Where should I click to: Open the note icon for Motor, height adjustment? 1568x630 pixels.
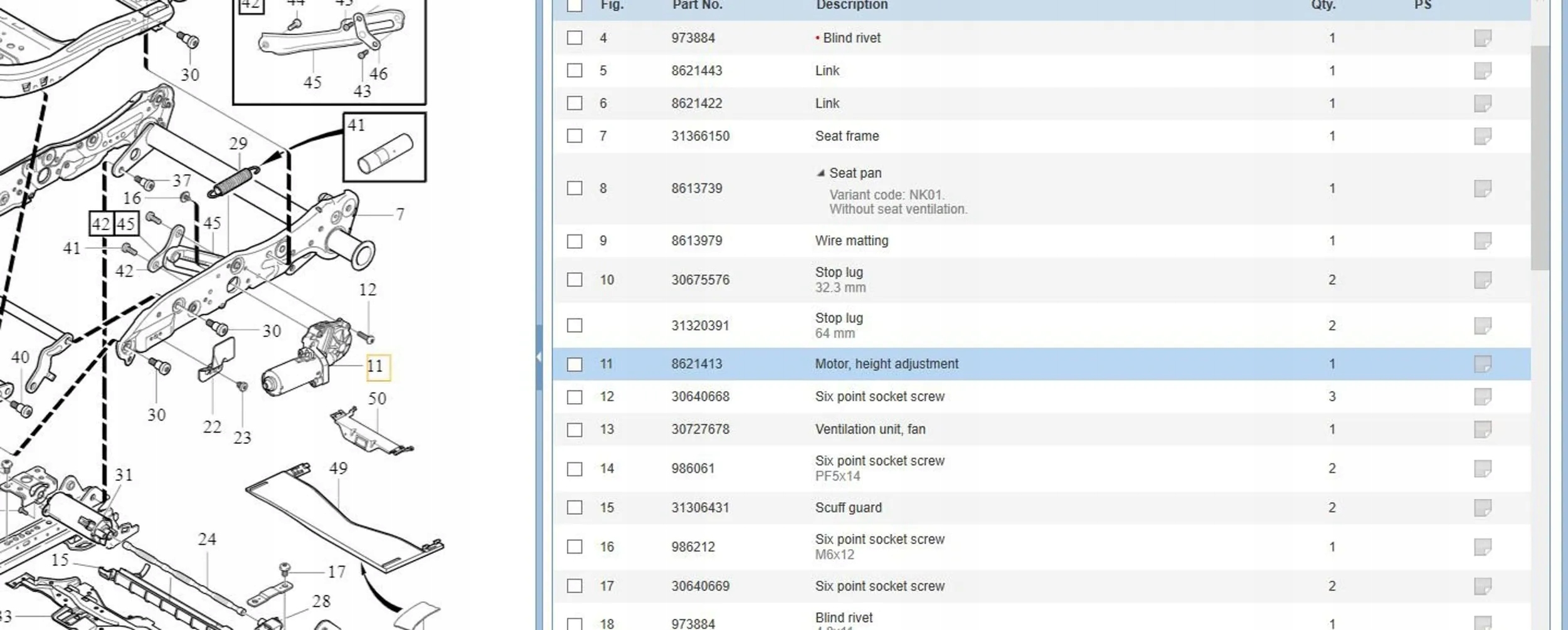(x=1483, y=364)
